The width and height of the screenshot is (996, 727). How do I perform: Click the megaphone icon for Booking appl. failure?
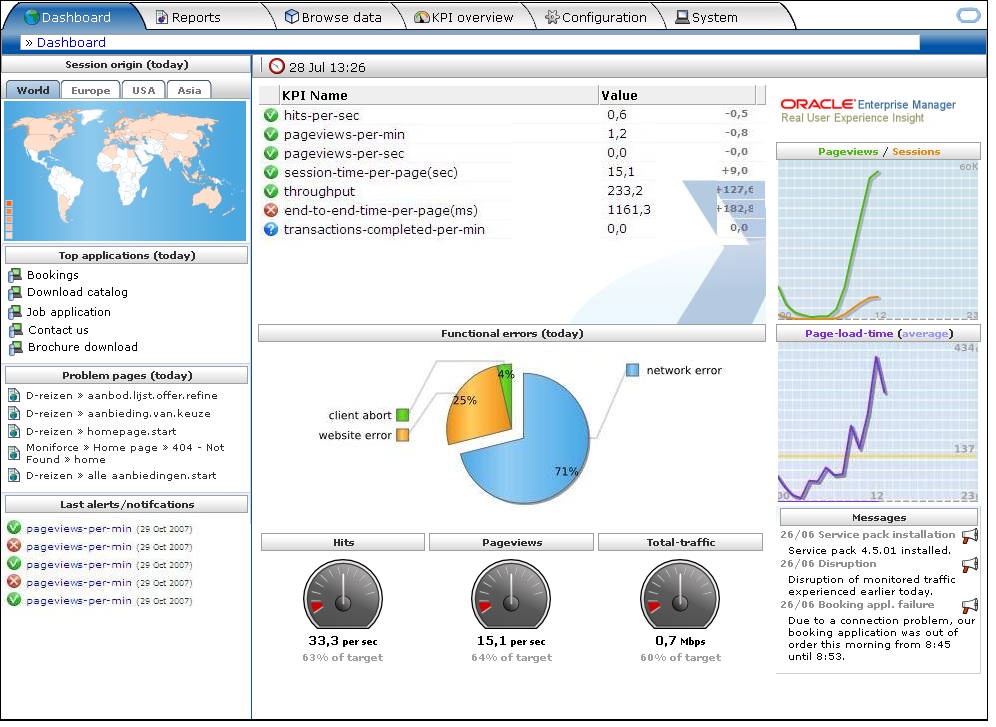[969, 606]
